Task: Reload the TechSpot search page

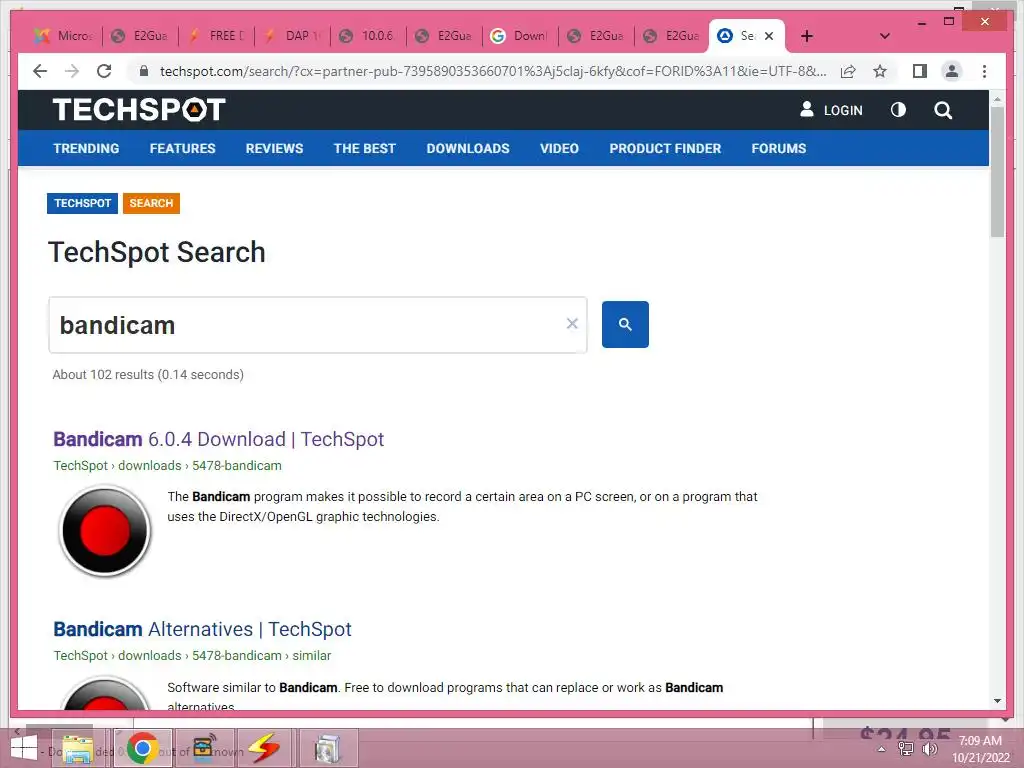Action: coord(104,71)
